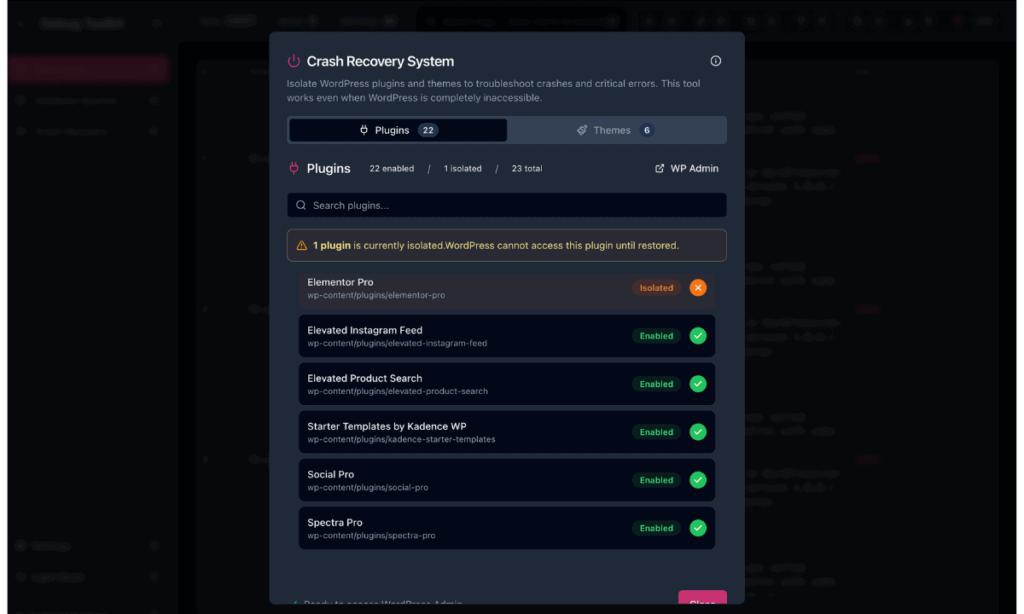Click the warning triangle icon in alert
The width and height of the screenshot is (1024, 614).
click(x=301, y=246)
